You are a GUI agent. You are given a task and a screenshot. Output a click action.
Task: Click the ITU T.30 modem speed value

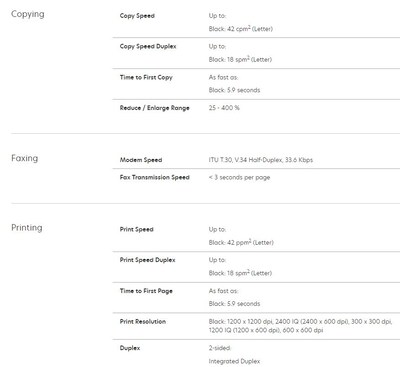coord(261,160)
